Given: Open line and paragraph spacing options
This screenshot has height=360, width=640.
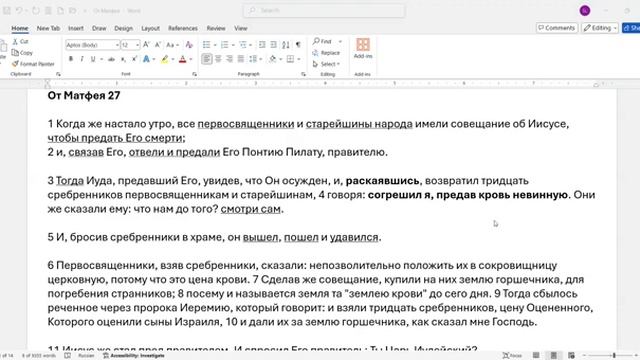Looking at the screenshot, I should 253,59.
